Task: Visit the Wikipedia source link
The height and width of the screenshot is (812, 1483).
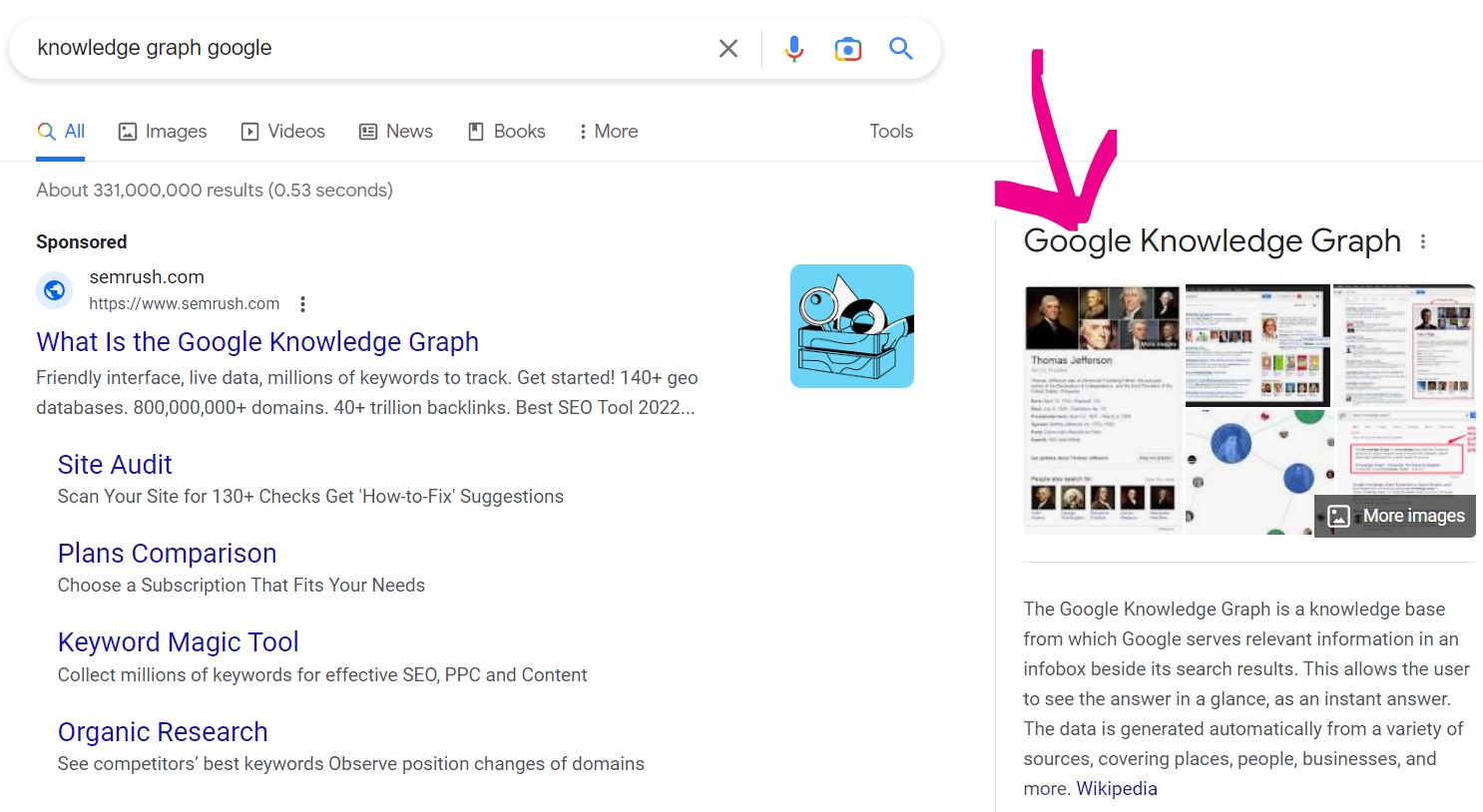Action: tap(1117, 789)
